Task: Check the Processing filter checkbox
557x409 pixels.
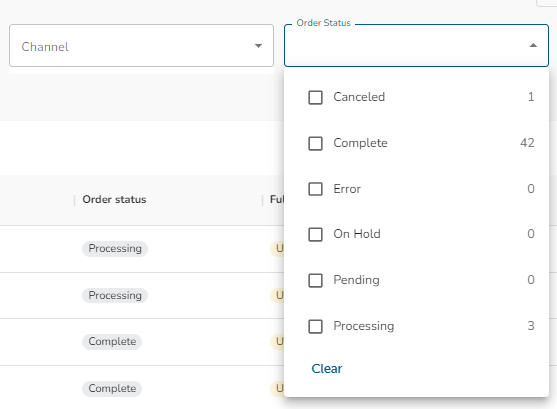Action: point(315,326)
